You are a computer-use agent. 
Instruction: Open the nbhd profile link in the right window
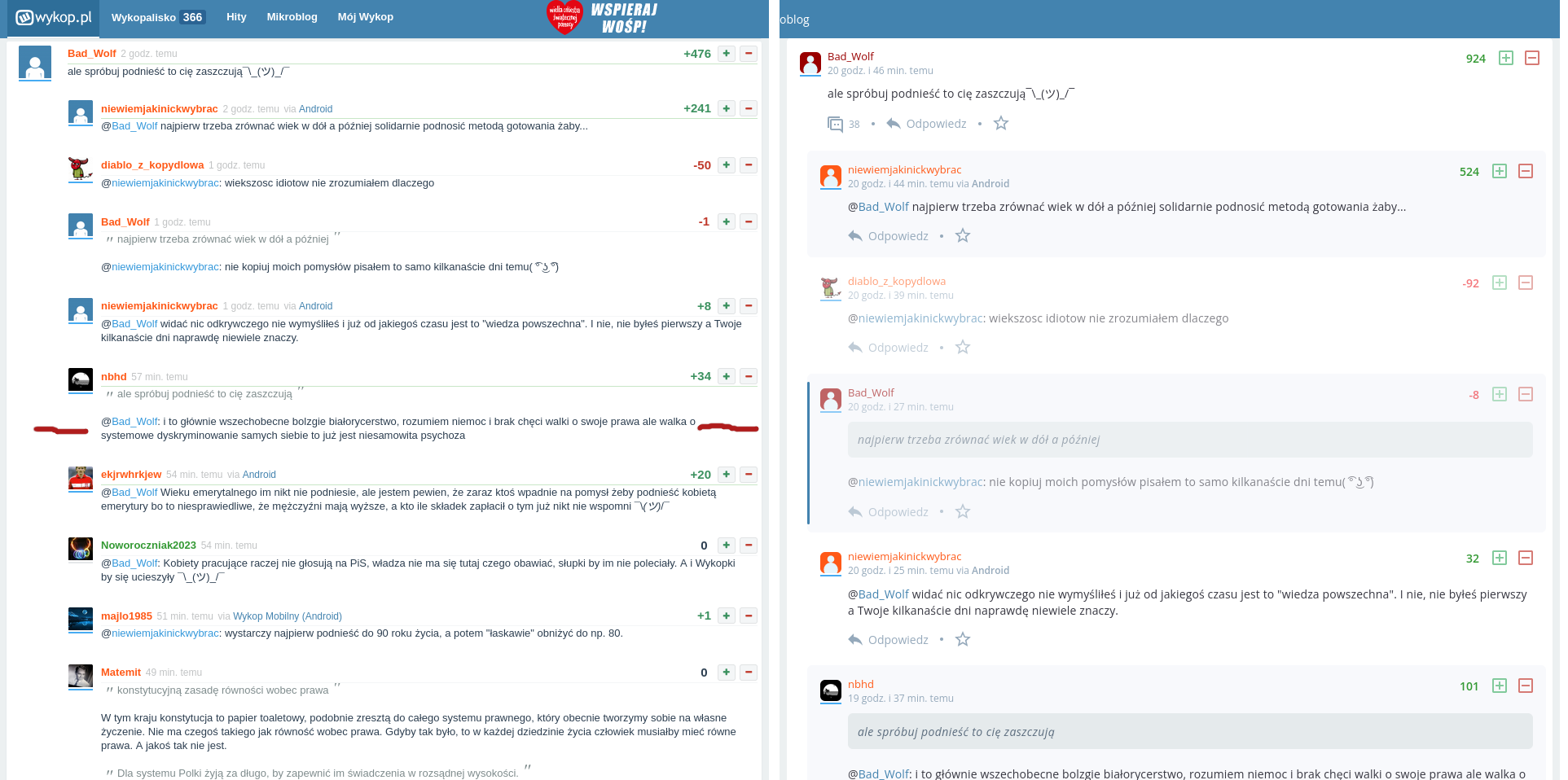coord(861,685)
